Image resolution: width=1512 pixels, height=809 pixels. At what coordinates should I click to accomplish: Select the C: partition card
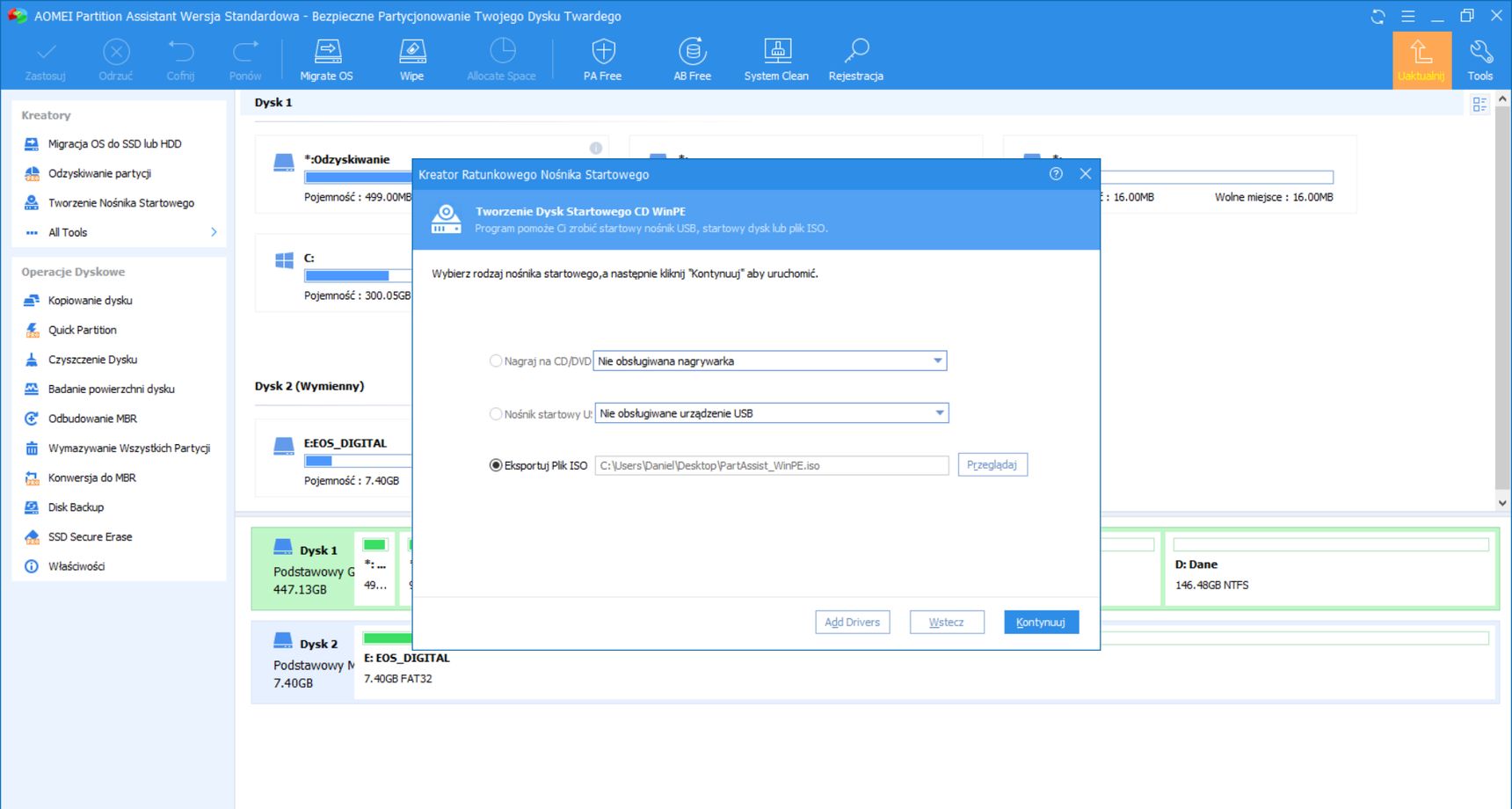(x=334, y=273)
